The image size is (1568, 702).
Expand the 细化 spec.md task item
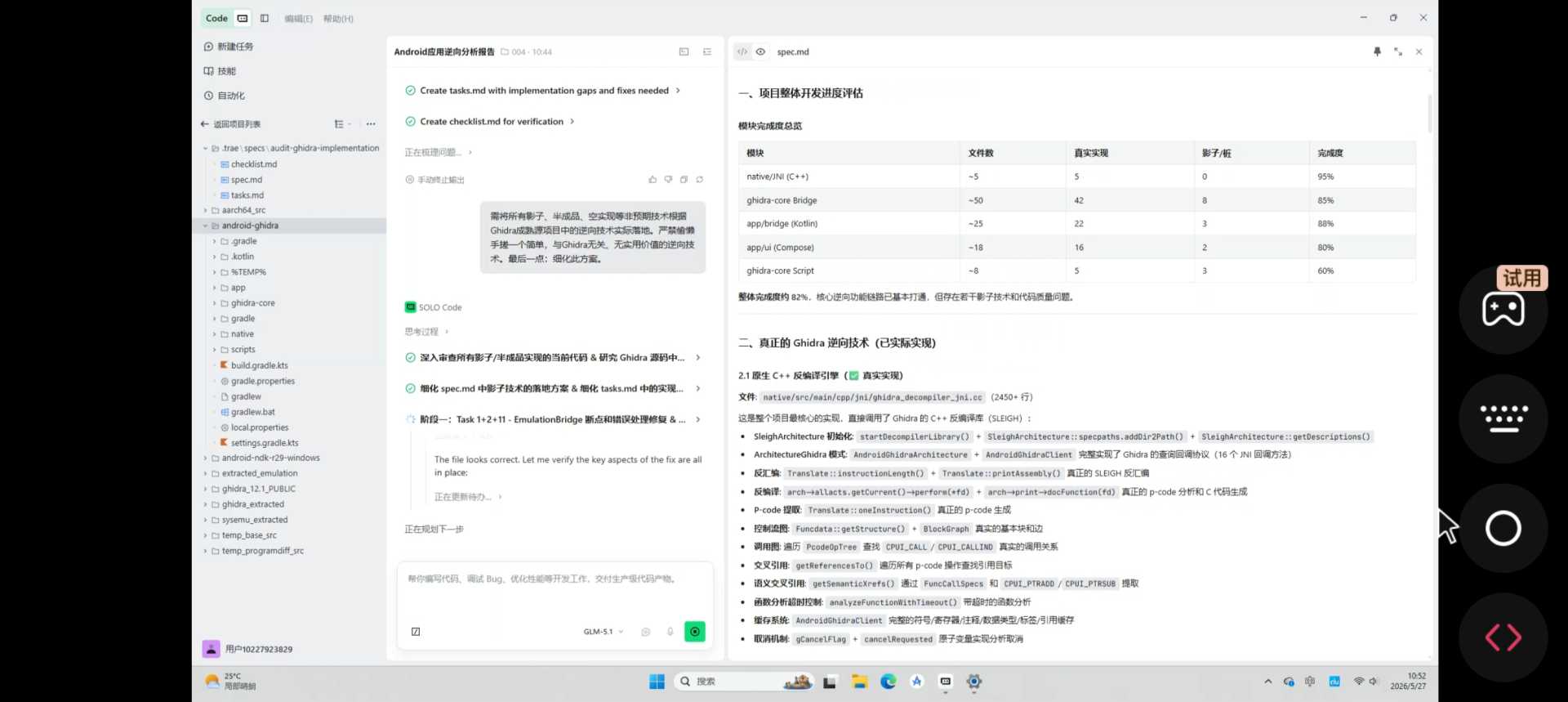coord(697,389)
